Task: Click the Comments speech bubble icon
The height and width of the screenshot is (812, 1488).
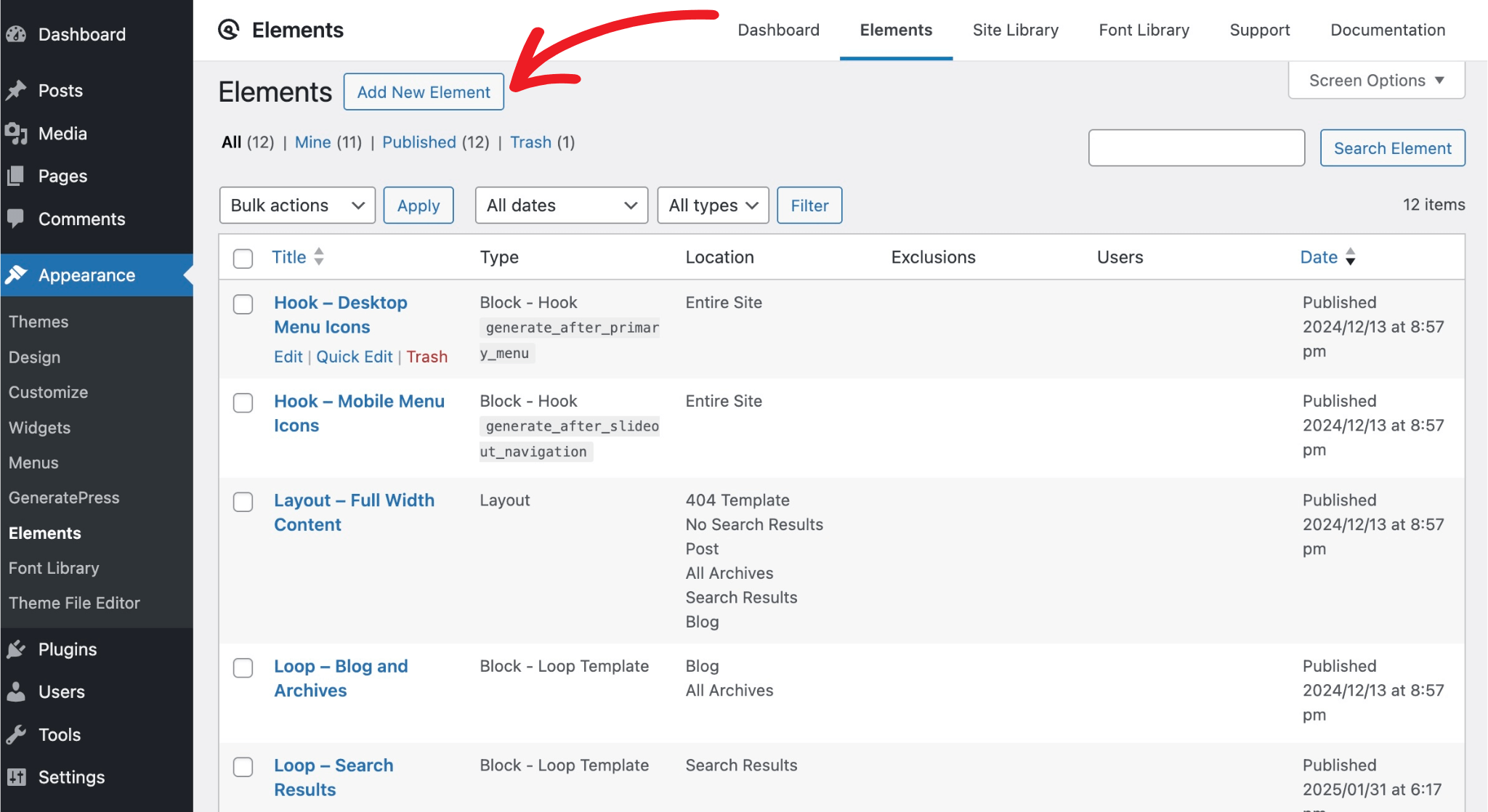Action: click(16, 218)
